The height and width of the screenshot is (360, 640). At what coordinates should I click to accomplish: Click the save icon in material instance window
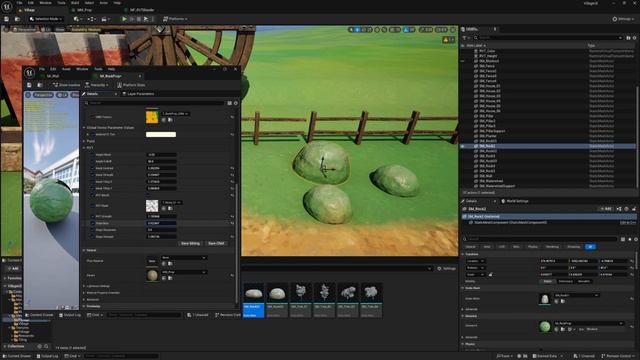point(29,85)
